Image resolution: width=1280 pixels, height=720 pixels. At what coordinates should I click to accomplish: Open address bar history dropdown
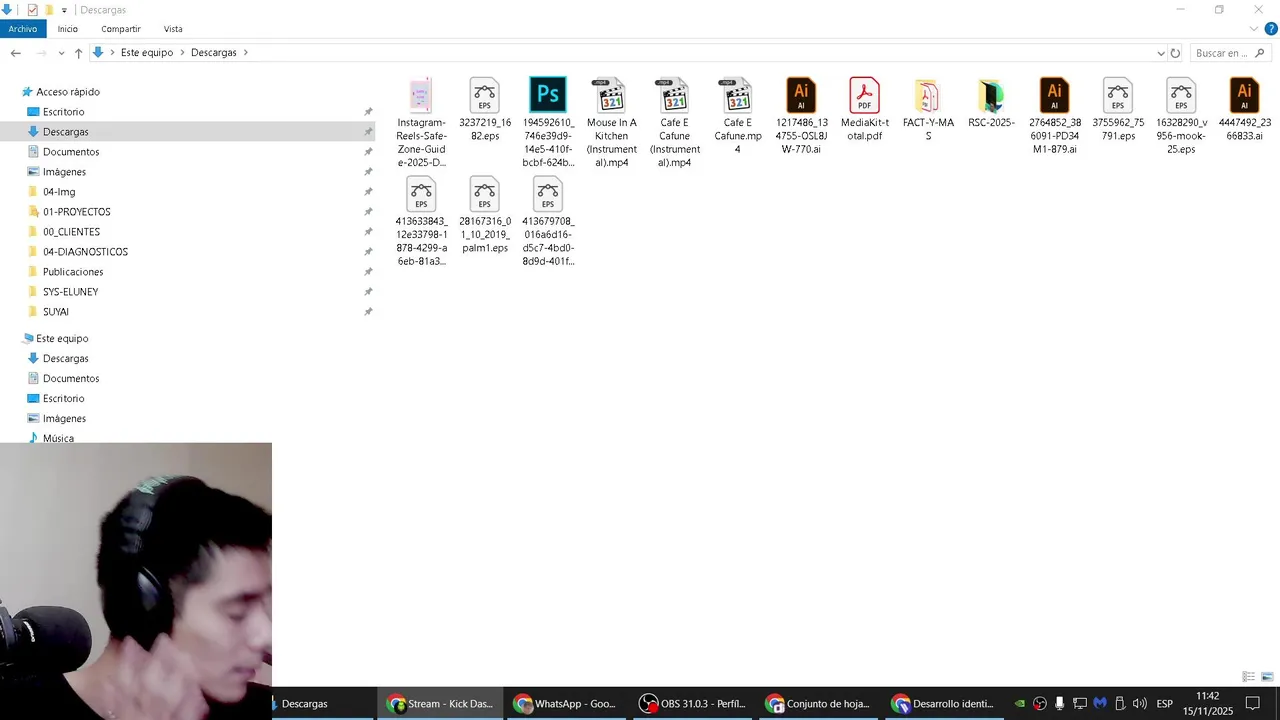[x=1161, y=53]
